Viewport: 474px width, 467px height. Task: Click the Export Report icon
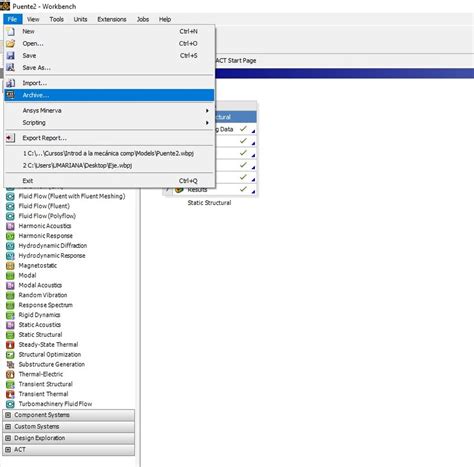pos(11,138)
